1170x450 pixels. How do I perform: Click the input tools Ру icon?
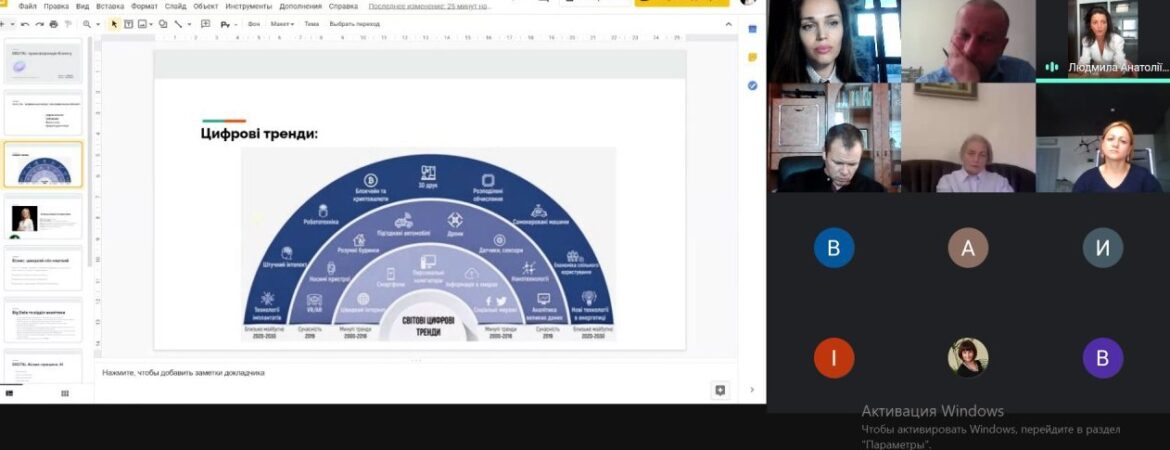tap(225, 25)
